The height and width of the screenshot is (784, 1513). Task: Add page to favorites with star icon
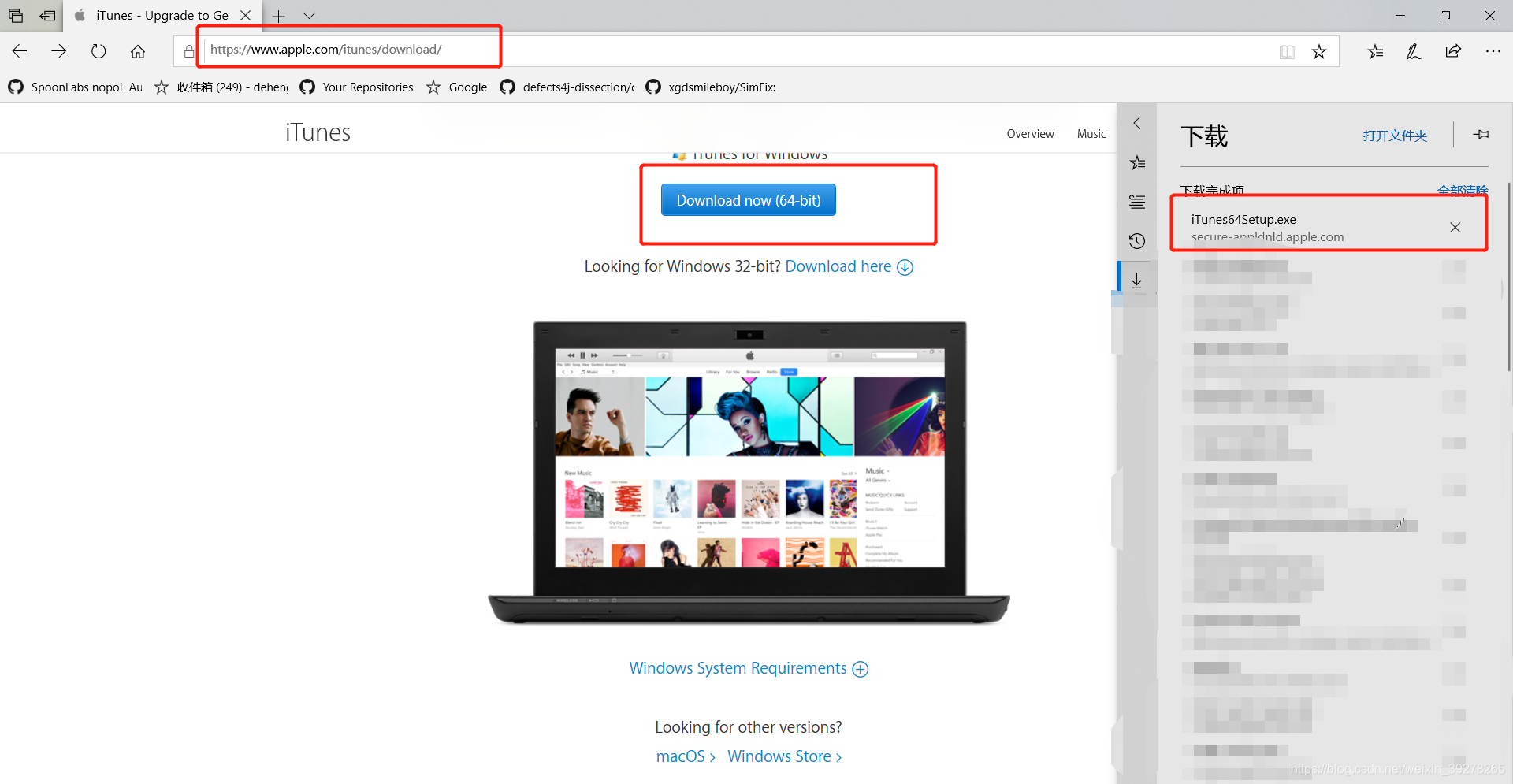click(x=1319, y=51)
